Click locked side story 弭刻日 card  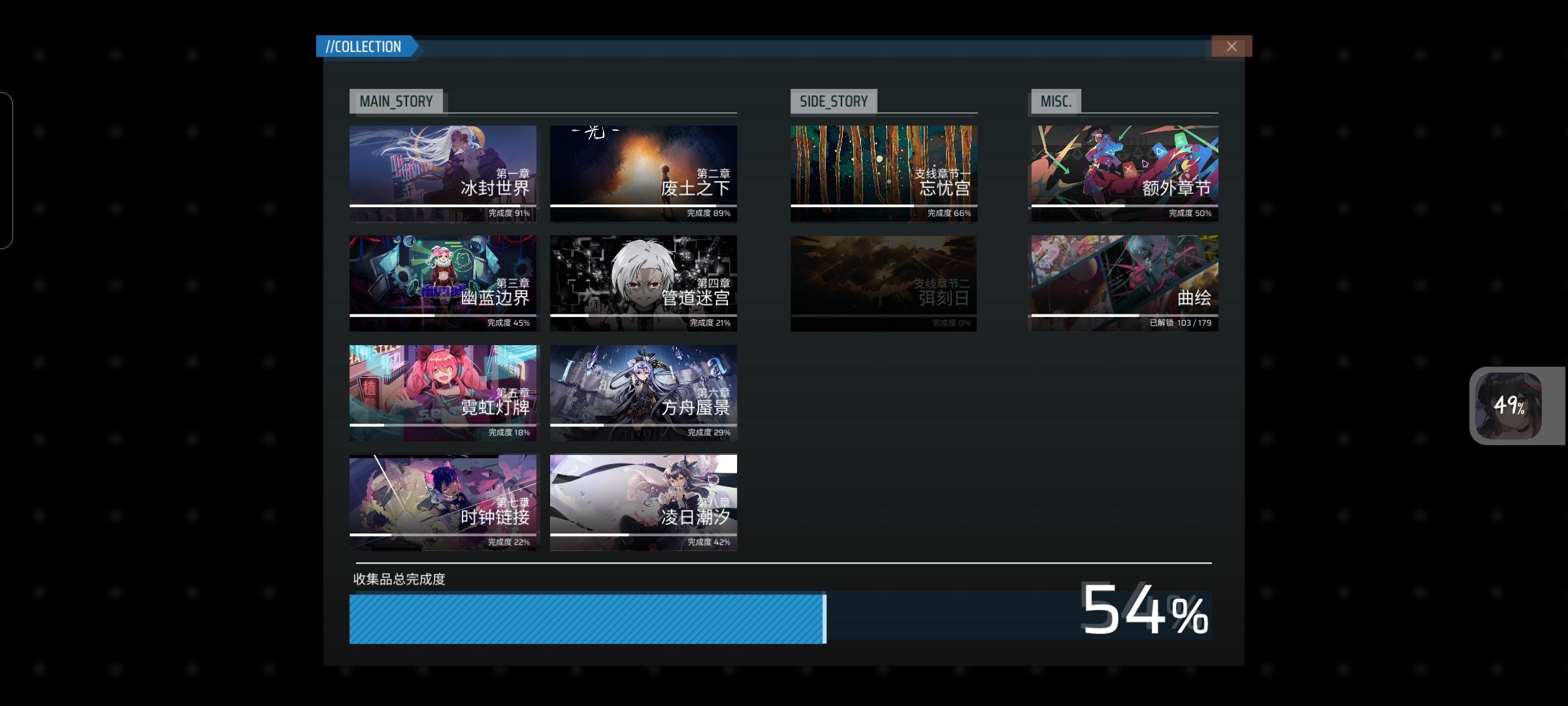[x=883, y=283]
